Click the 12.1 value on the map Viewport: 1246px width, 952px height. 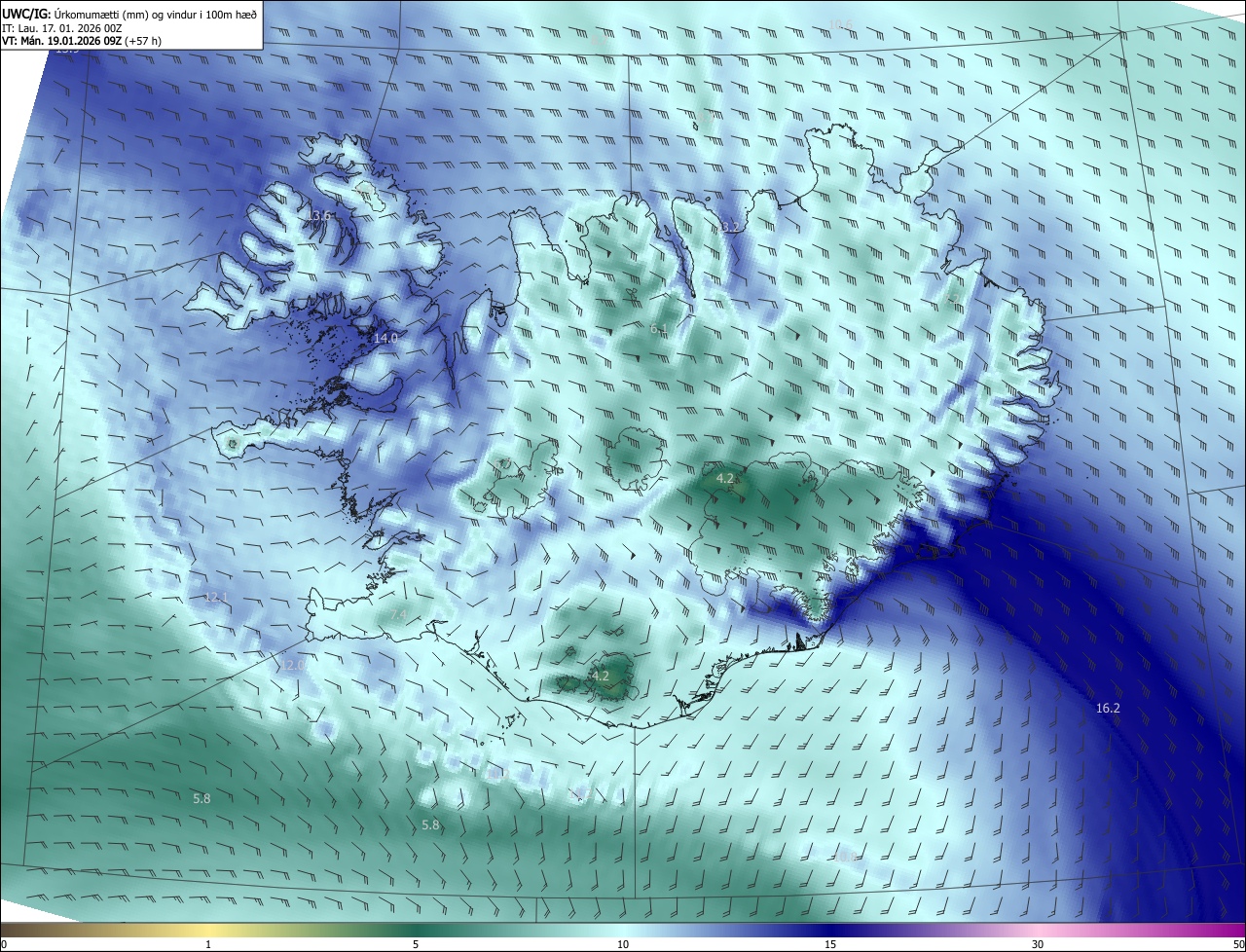tap(216, 597)
